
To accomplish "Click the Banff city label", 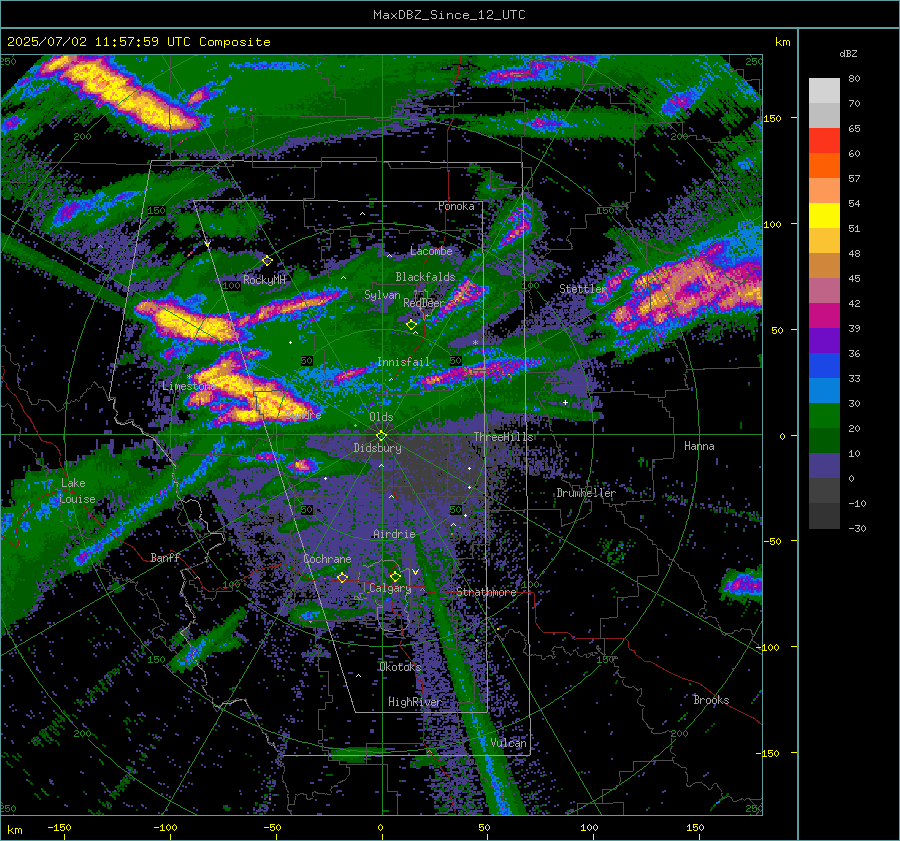I will click(165, 557).
